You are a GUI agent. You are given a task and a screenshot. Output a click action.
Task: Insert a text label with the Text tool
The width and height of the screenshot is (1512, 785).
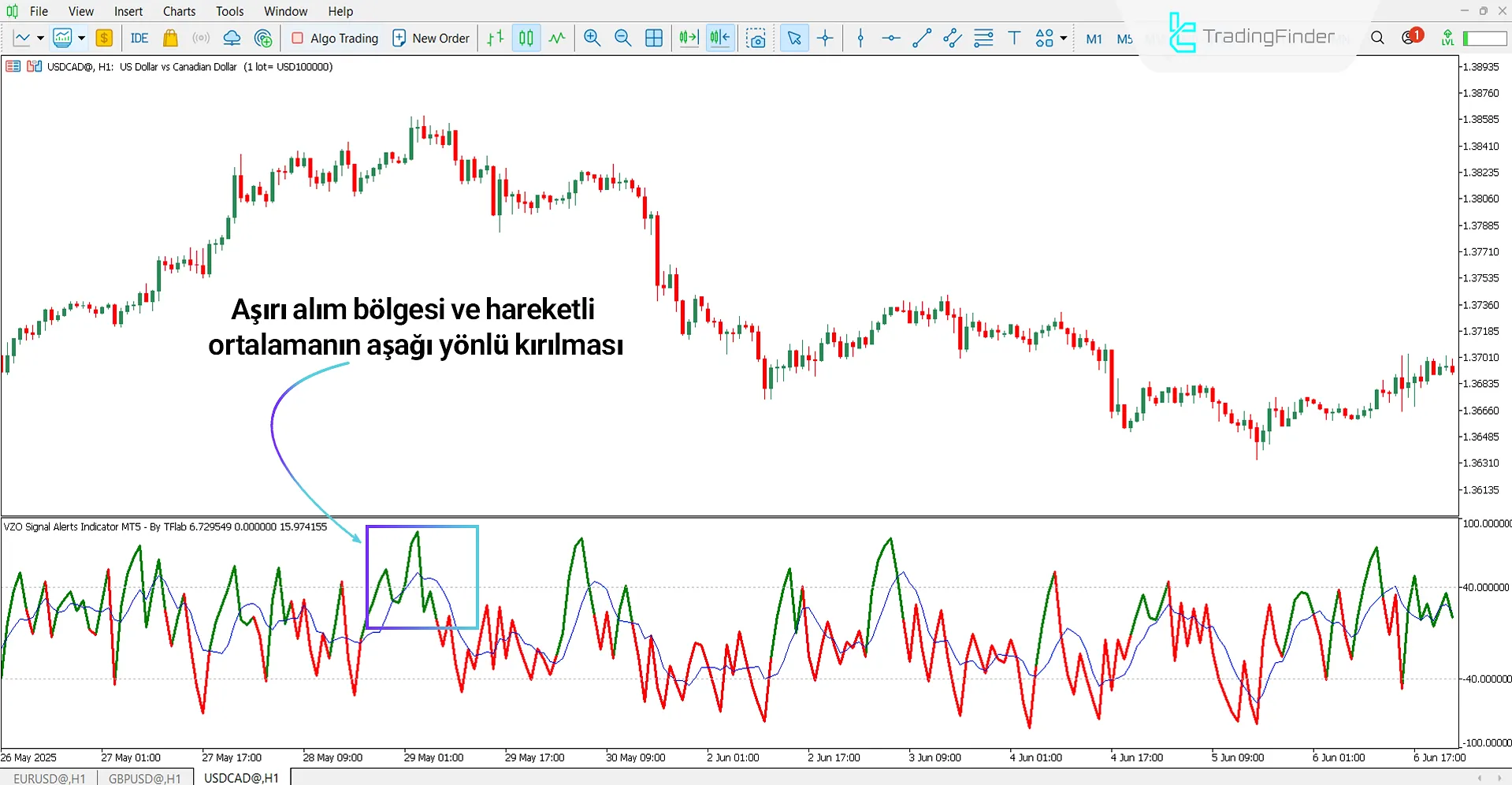pyautogui.click(x=1014, y=38)
